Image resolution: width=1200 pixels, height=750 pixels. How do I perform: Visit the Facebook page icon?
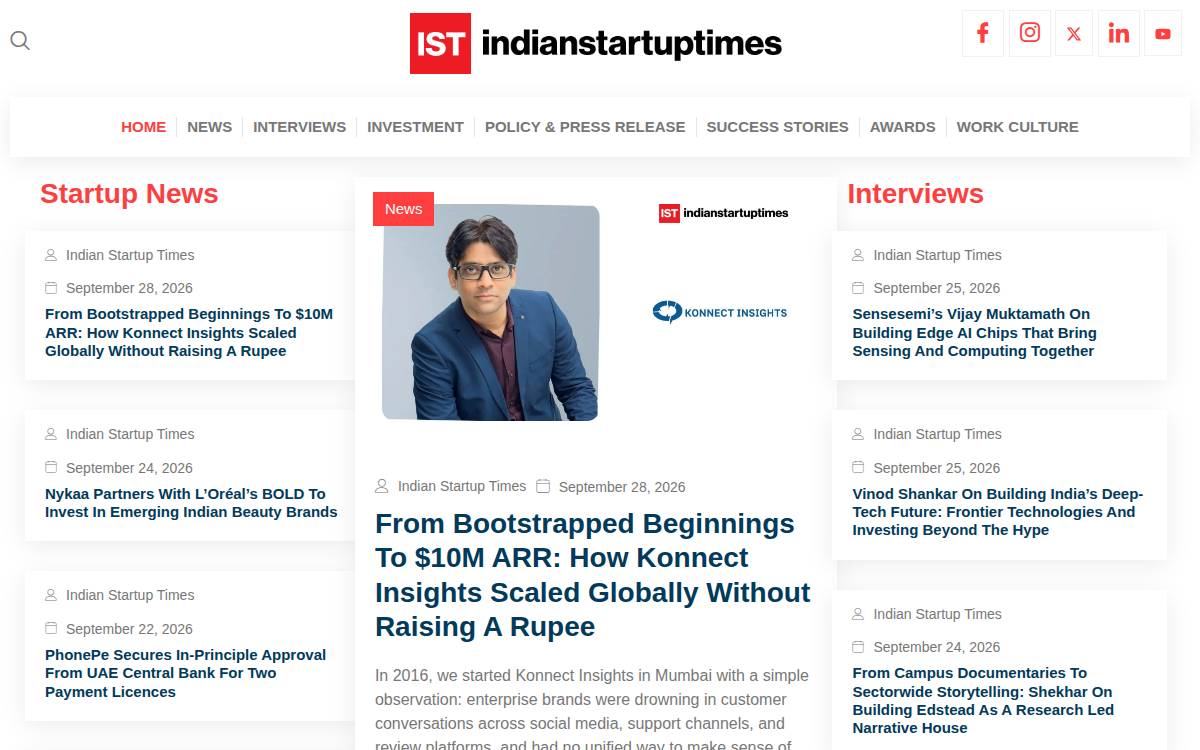(x=983, y=33)
